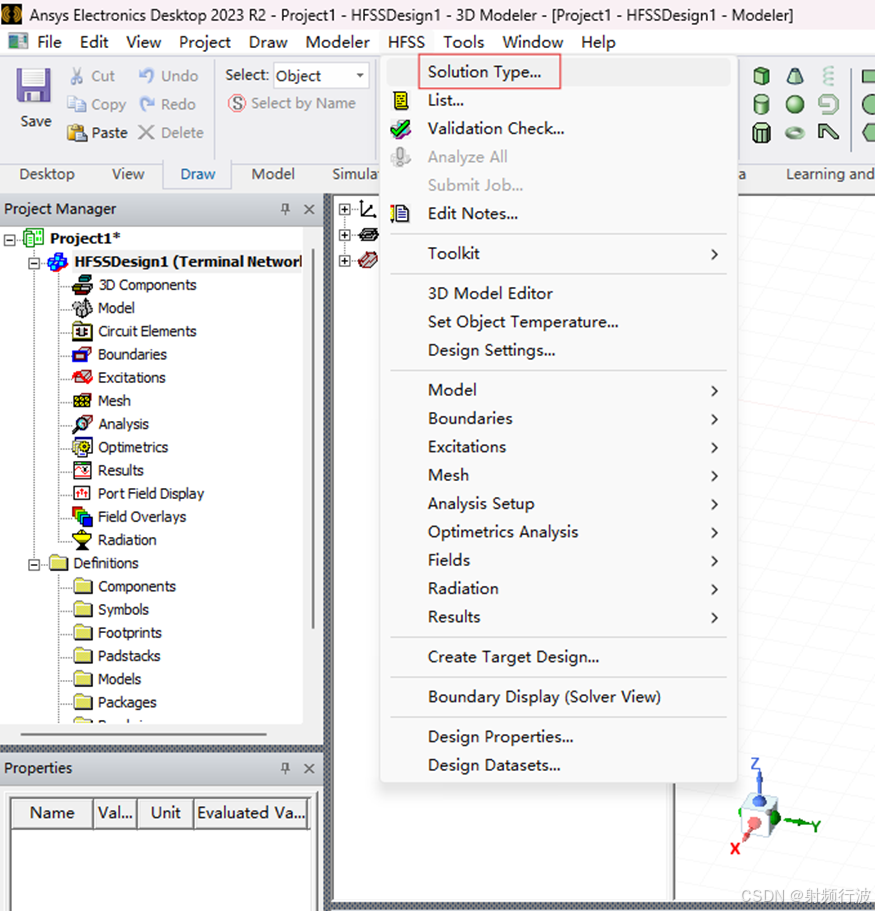
Task: Choose Solution Type from the HFSS menu
Action: pyautogui.click(x=558, y=72)
